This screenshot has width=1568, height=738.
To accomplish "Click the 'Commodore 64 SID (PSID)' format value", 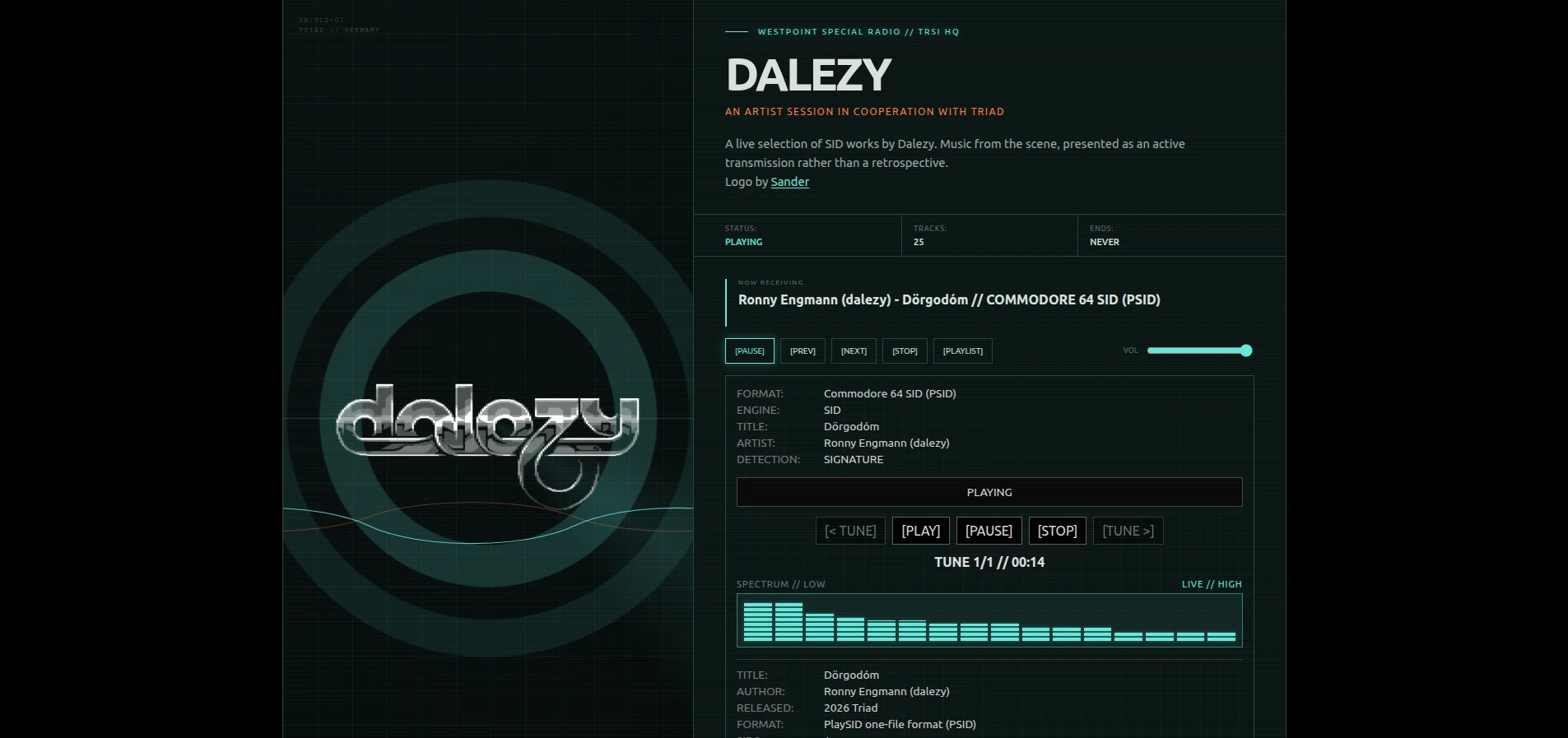I will click(890, 393).
